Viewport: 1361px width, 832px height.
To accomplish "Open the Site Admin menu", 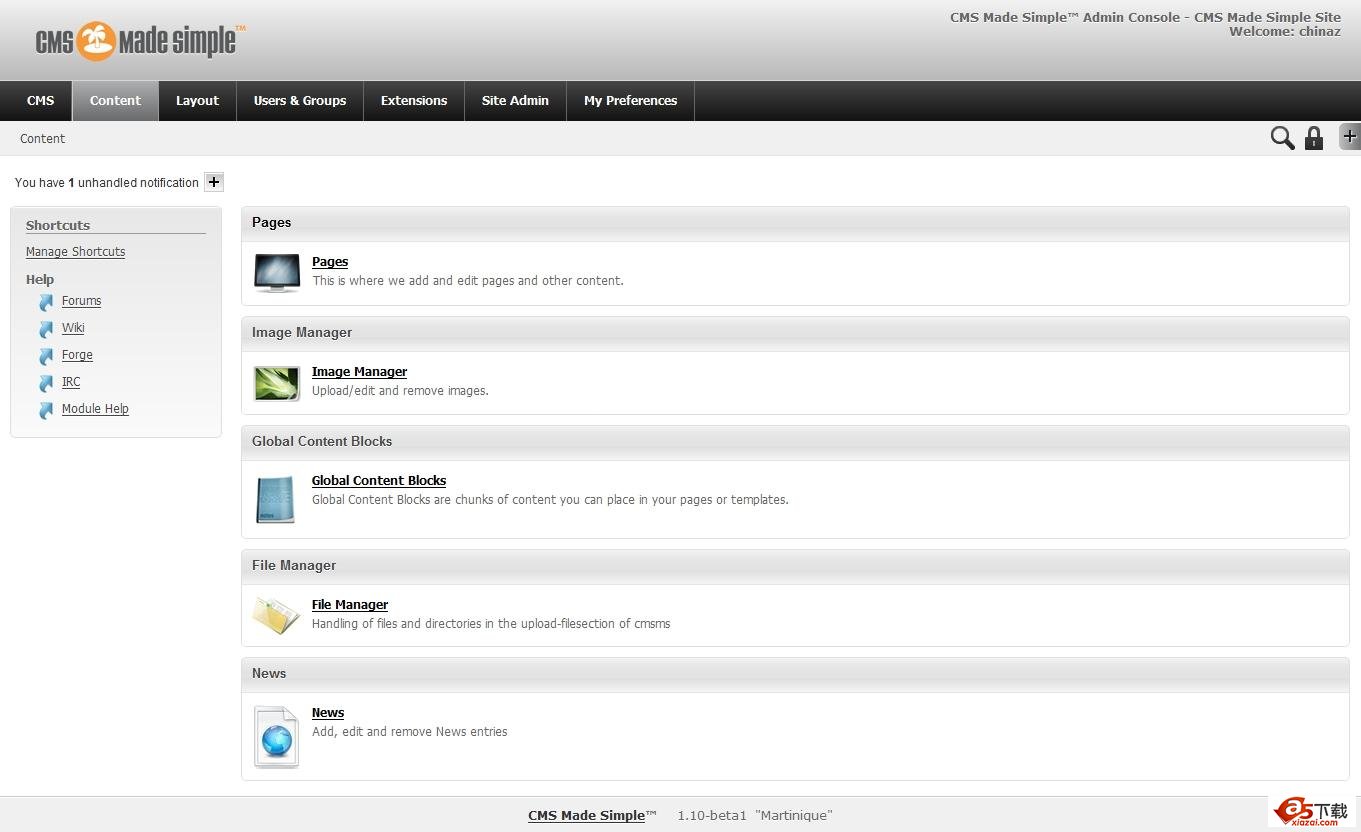I will [x=515, y=101].
